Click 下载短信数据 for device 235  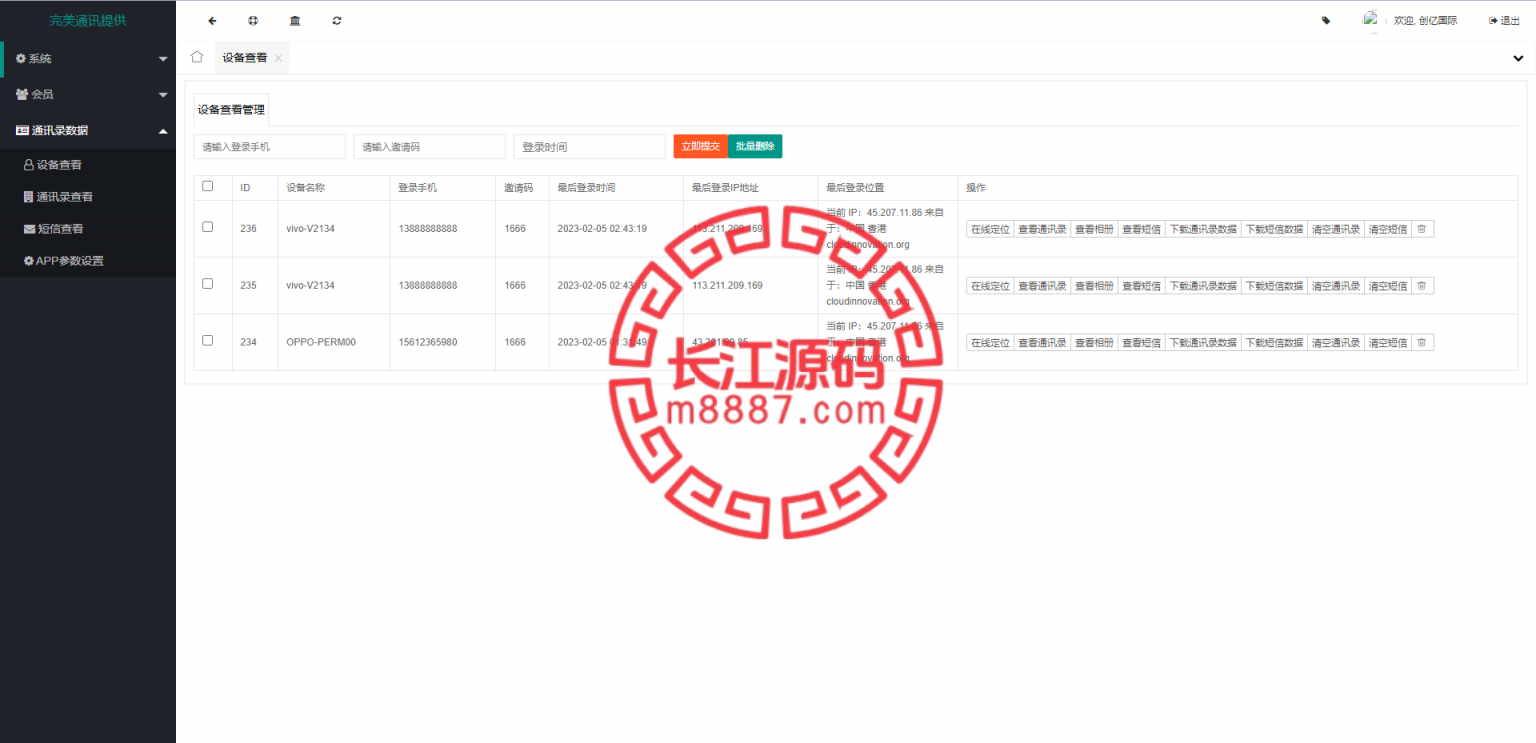(x=1274, y=286)
